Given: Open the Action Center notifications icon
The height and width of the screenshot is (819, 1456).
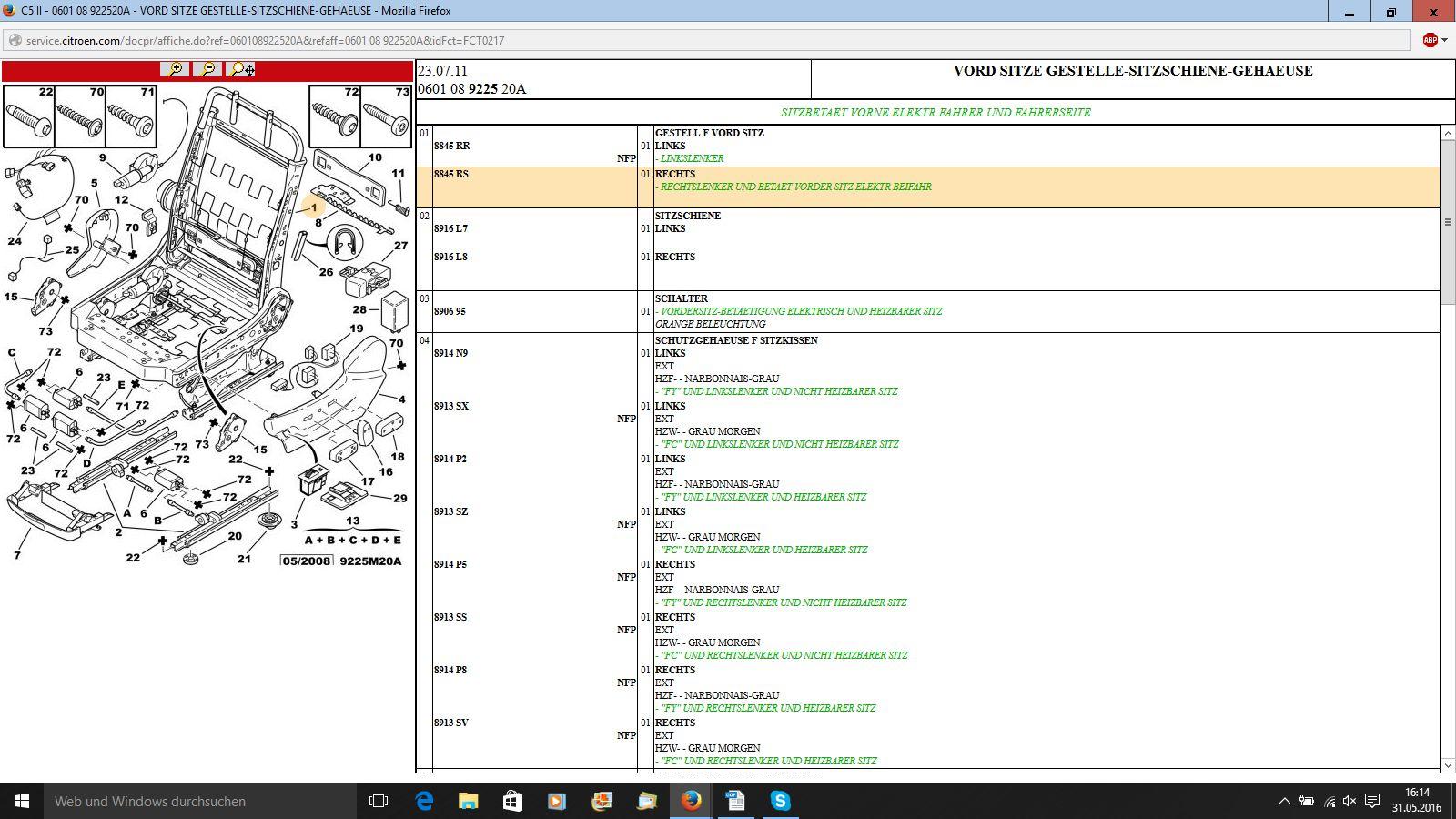Looking at the screenshot, I should pos(1371,801).
